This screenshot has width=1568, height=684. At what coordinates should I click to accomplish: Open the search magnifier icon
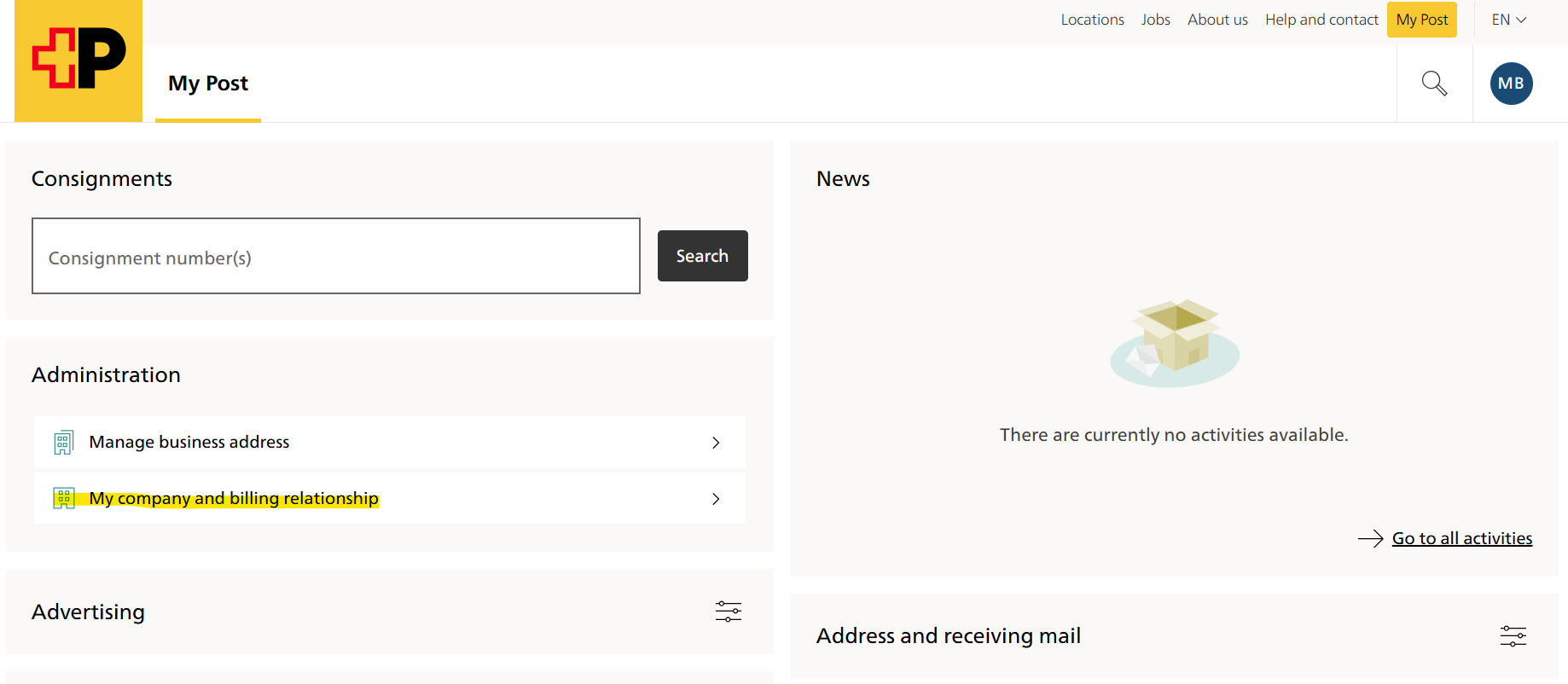pyautogui.click(x=1434, y=83)
